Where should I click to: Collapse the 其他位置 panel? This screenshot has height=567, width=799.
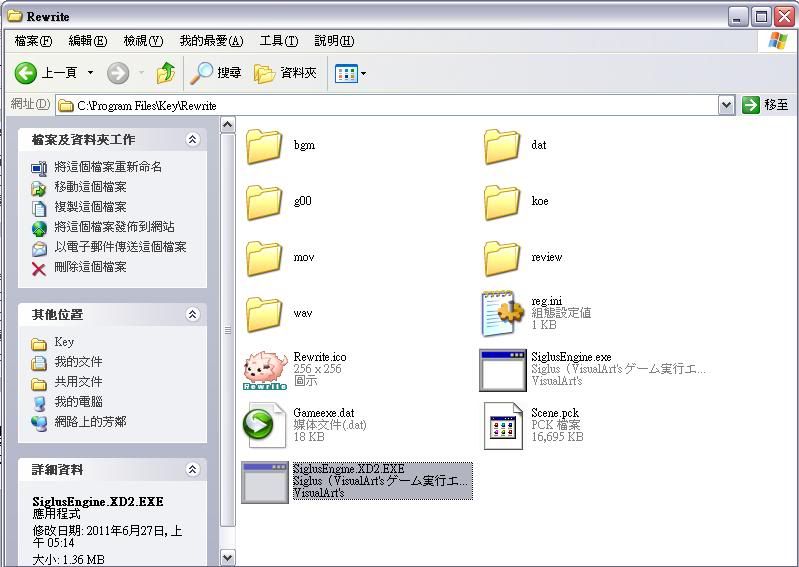192,315
